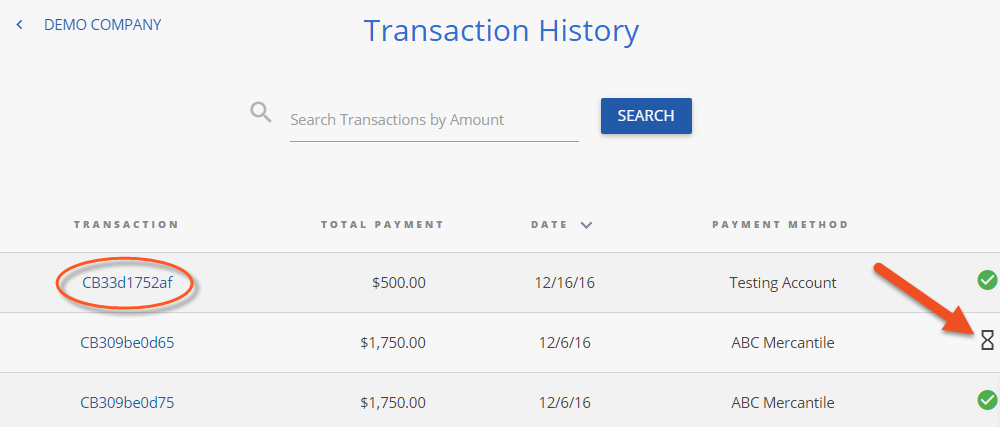Viewport: 1000px width, 427px height.
Task: Click the back chevron beside Demo Company
Action: 20,25
